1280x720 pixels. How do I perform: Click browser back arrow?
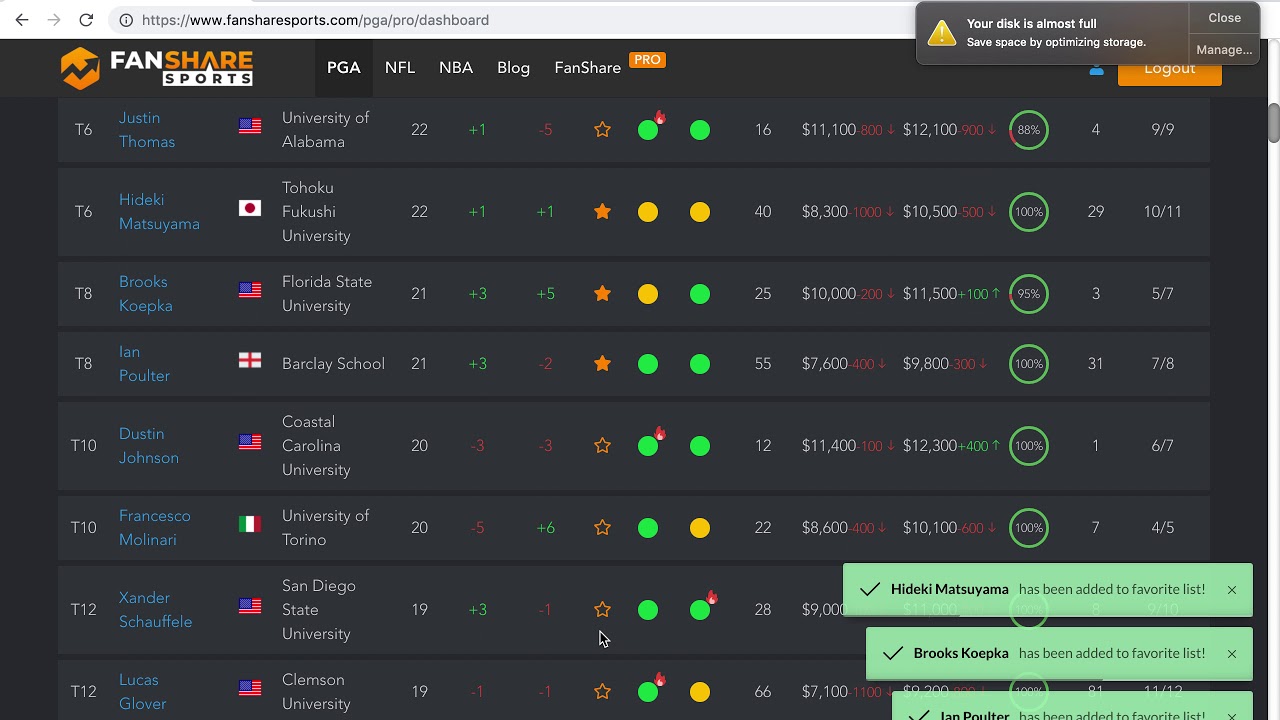click(22, 20)
